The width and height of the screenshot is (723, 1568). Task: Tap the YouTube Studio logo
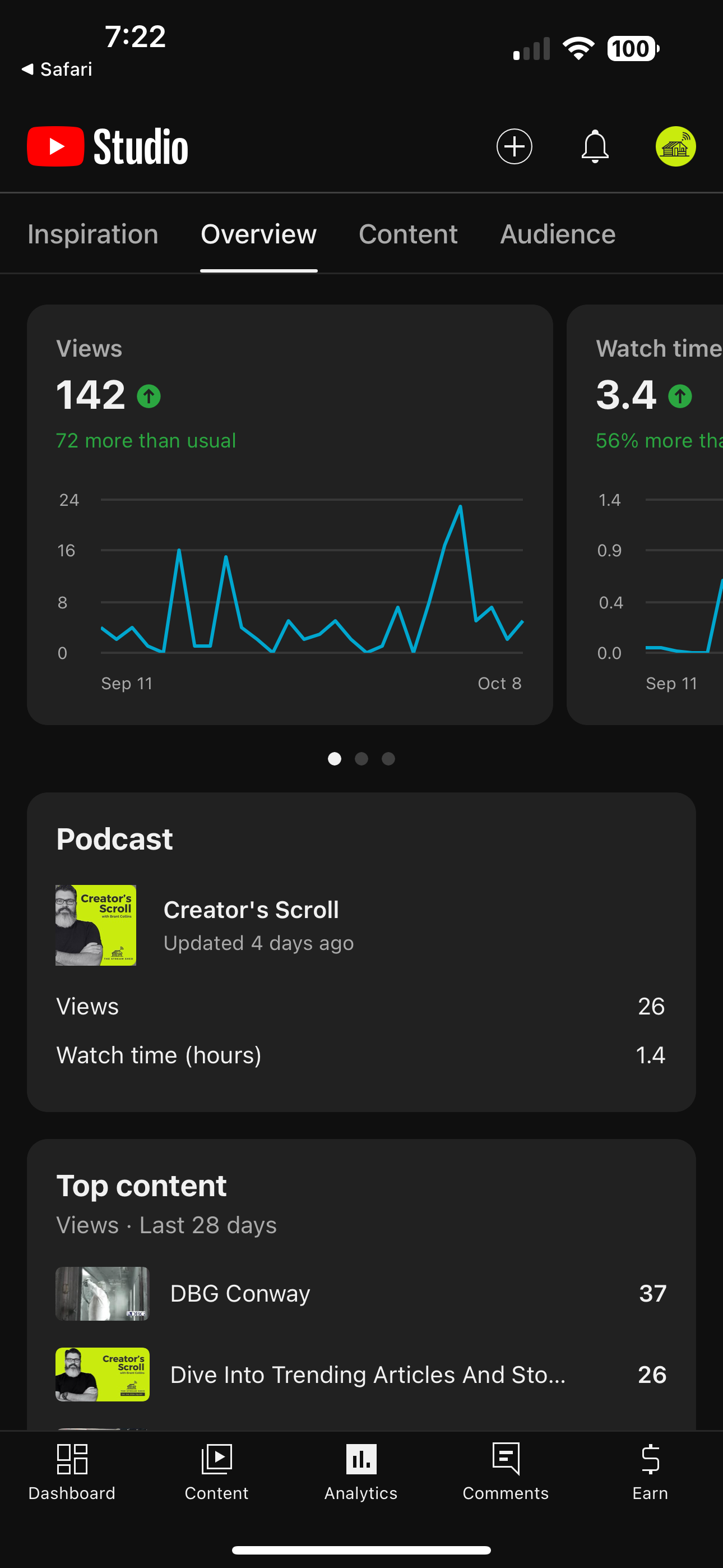tap(108, 147)
